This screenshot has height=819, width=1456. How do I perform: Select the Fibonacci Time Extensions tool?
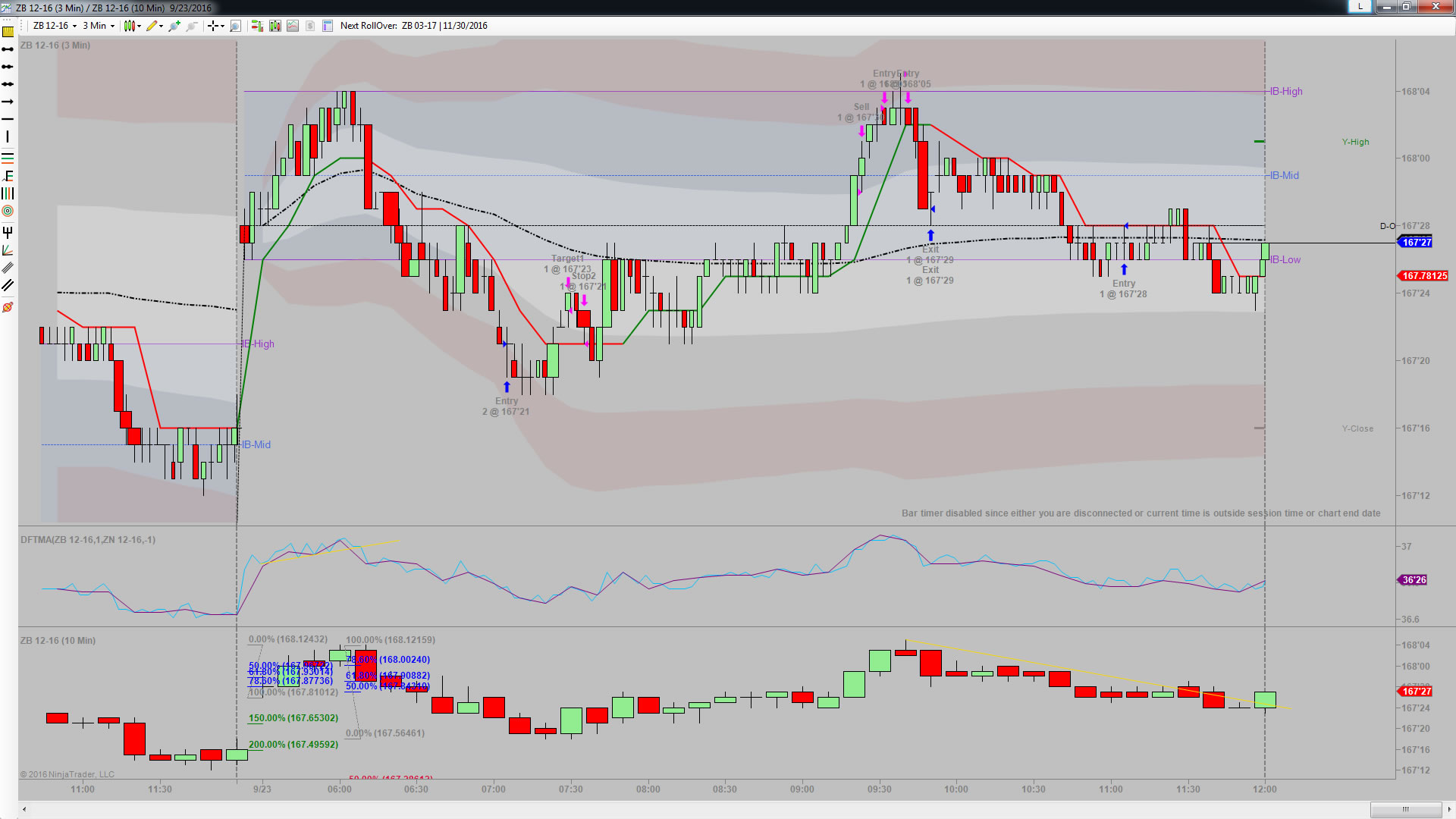[8, 193]
